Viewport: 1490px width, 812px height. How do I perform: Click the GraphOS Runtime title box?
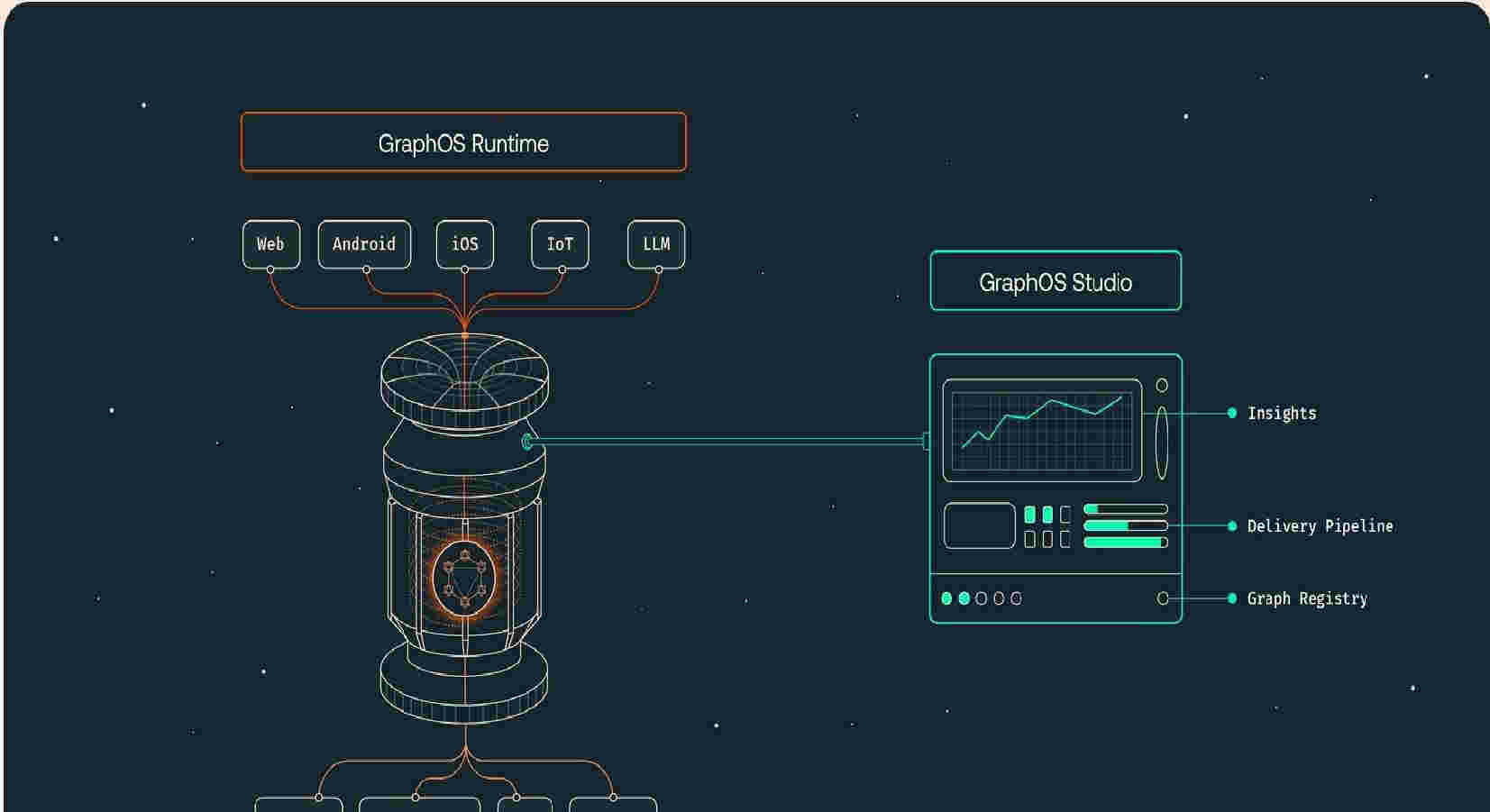tap(463, 142)
